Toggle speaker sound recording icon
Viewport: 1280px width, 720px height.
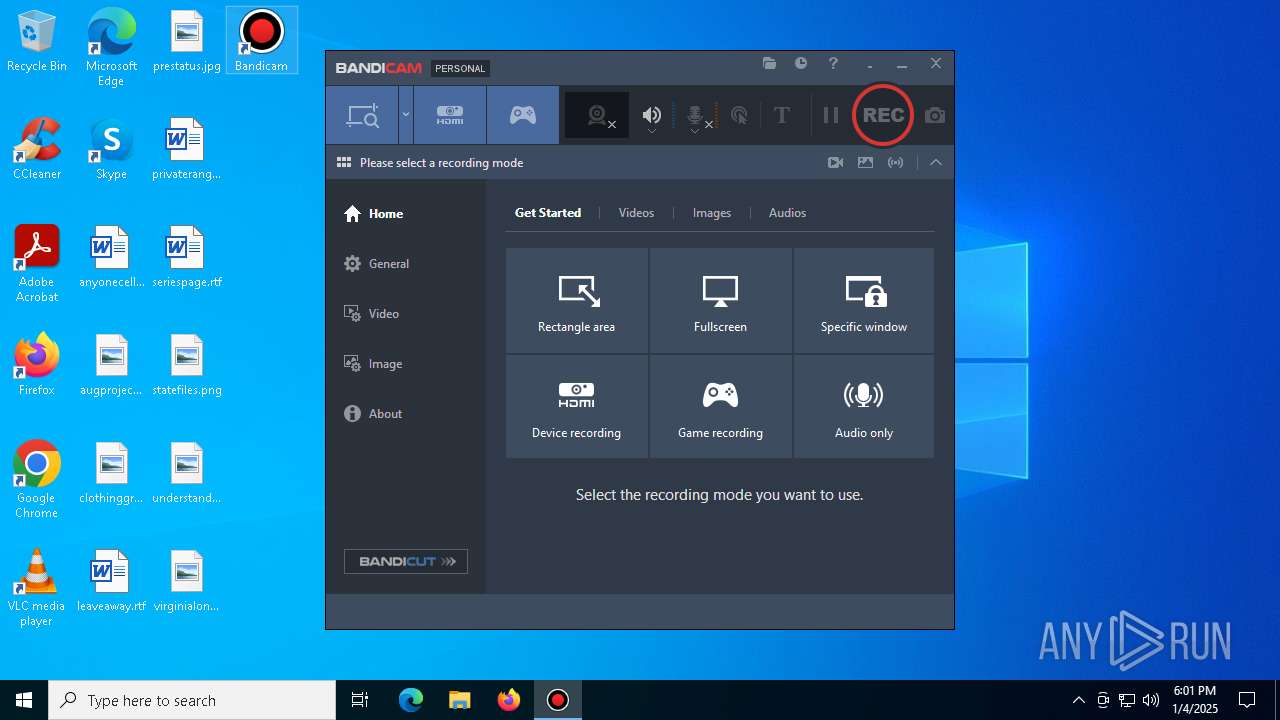point(652,116)
